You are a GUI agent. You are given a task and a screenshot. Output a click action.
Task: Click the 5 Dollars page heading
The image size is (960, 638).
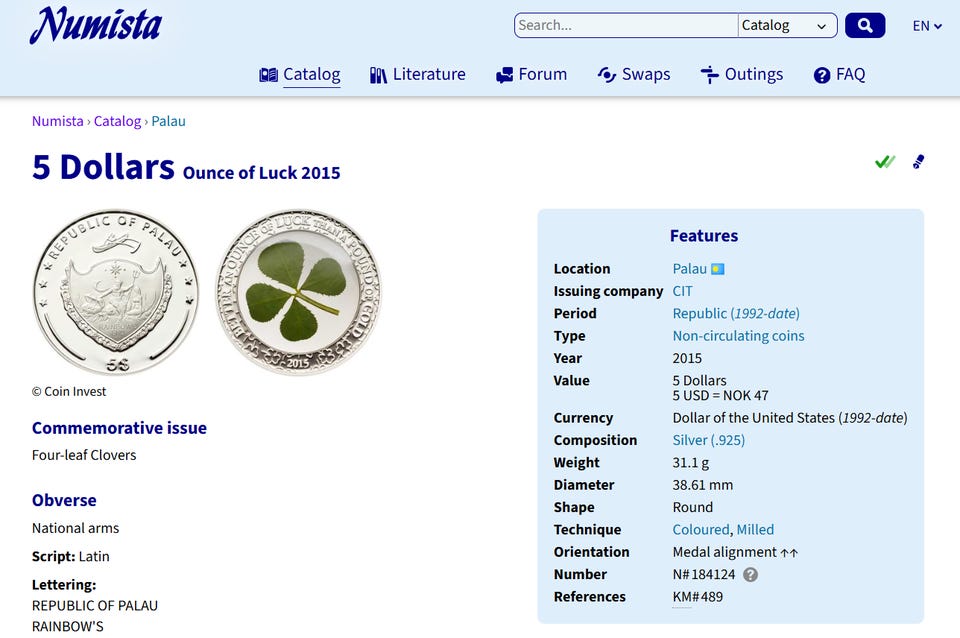coord(103,167)
